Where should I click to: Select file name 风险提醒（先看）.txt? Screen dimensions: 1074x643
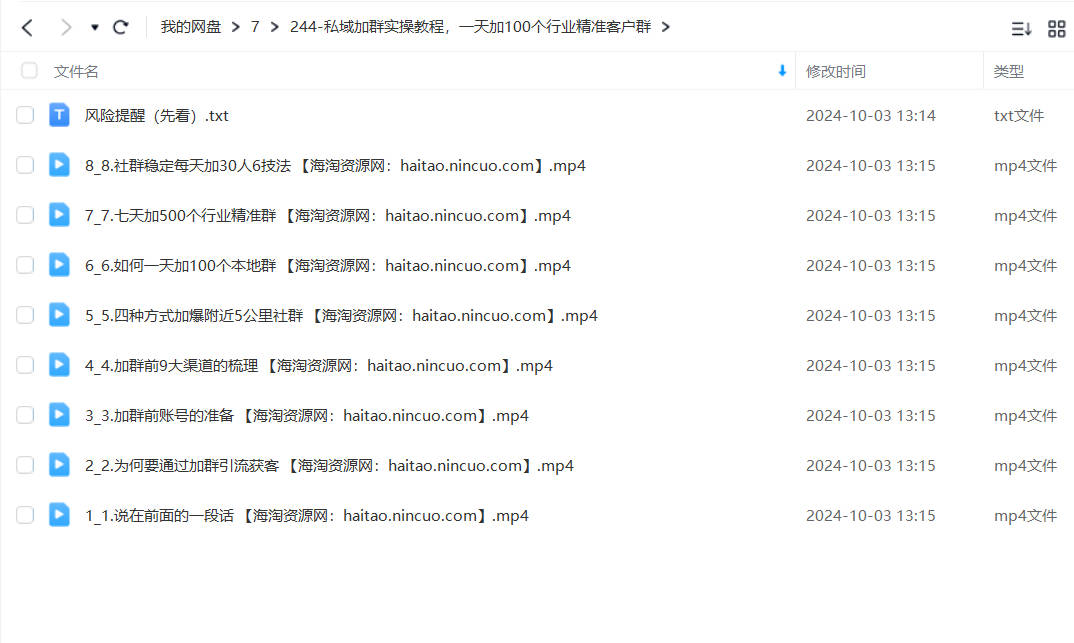pyautogui.click(x=157, y=116)
